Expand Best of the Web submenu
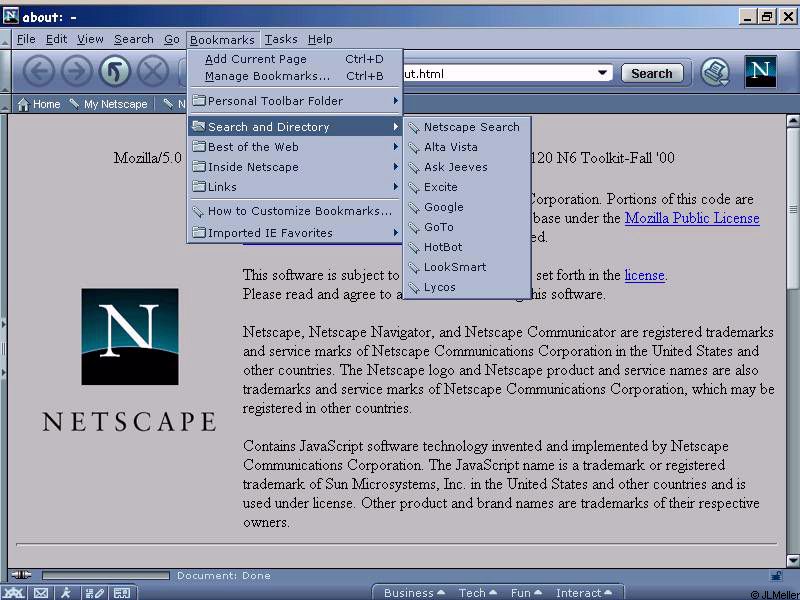 [x=295, y=147]
